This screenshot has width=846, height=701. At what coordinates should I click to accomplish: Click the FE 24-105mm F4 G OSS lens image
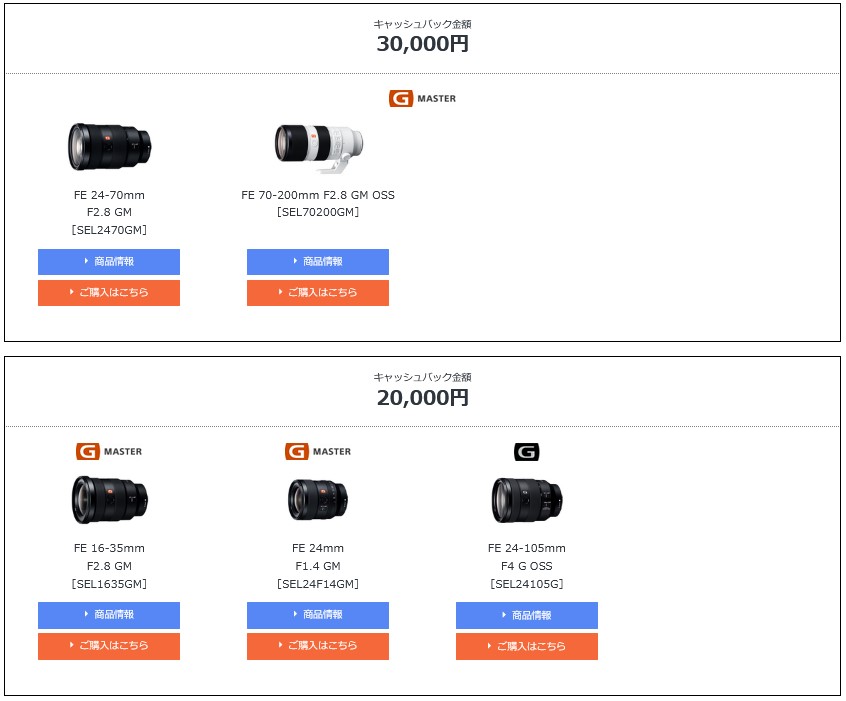[527, 500]
